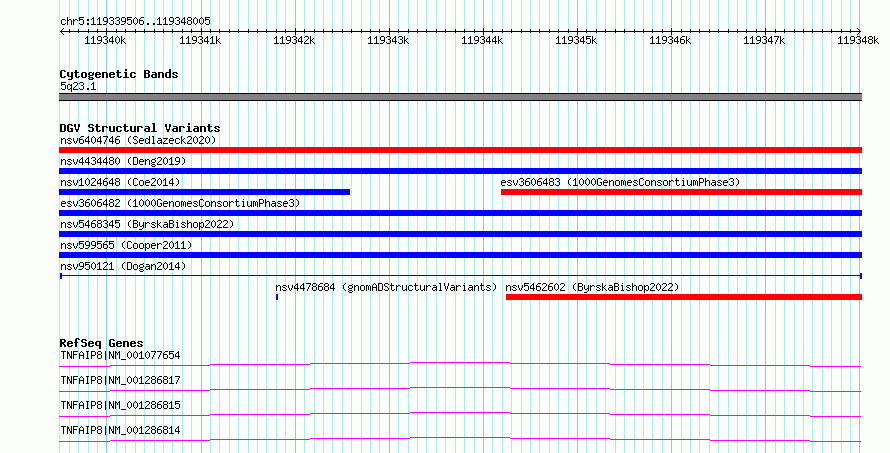
Task: Select the blue nsv4434480 variant bar
Action: point(460,171)
